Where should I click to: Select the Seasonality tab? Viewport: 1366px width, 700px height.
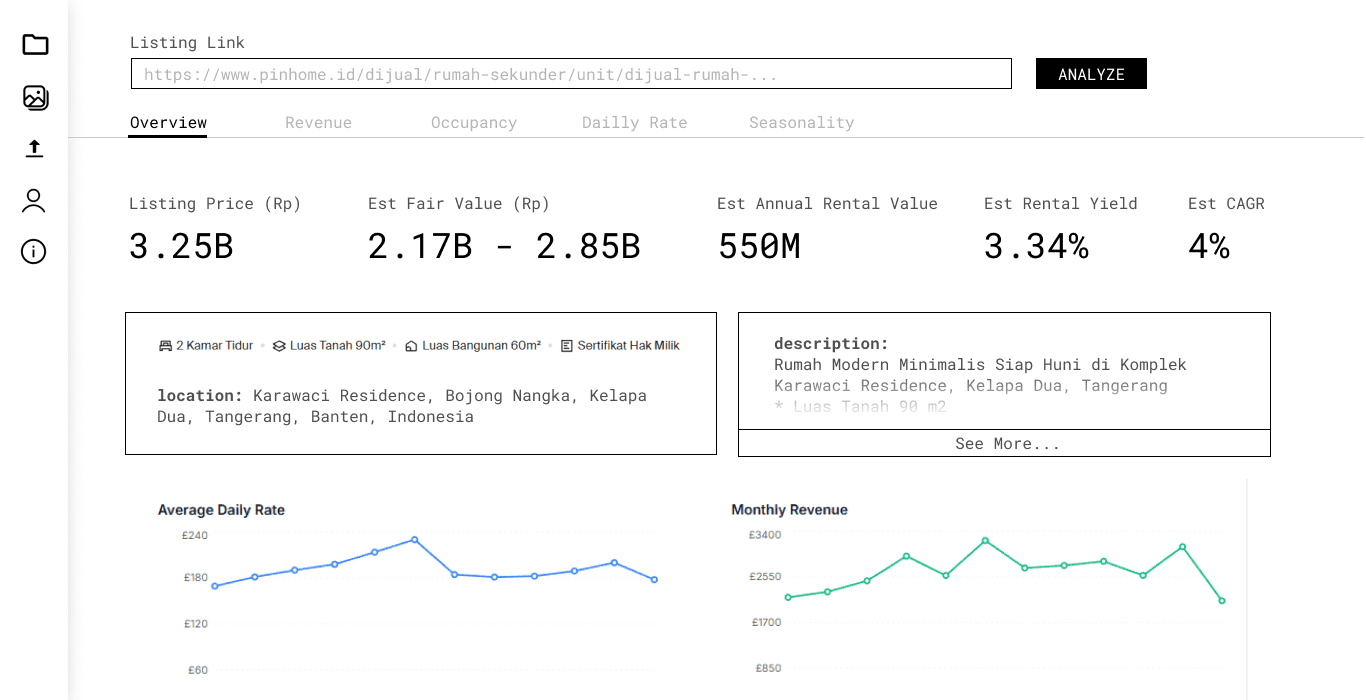coord(801,122)
